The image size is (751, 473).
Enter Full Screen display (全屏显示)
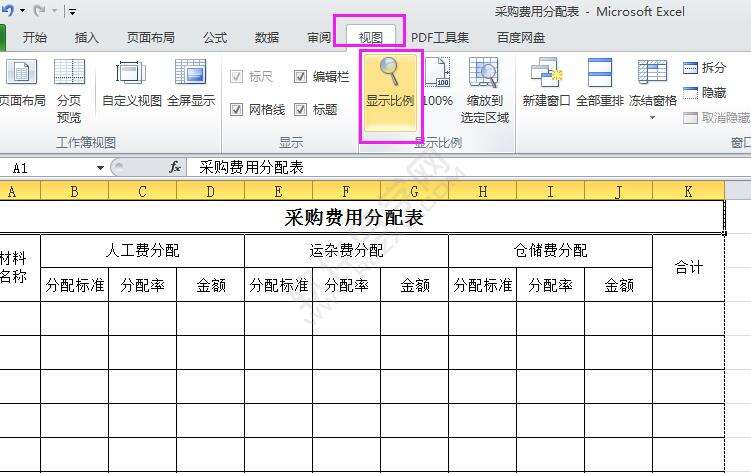191,83
